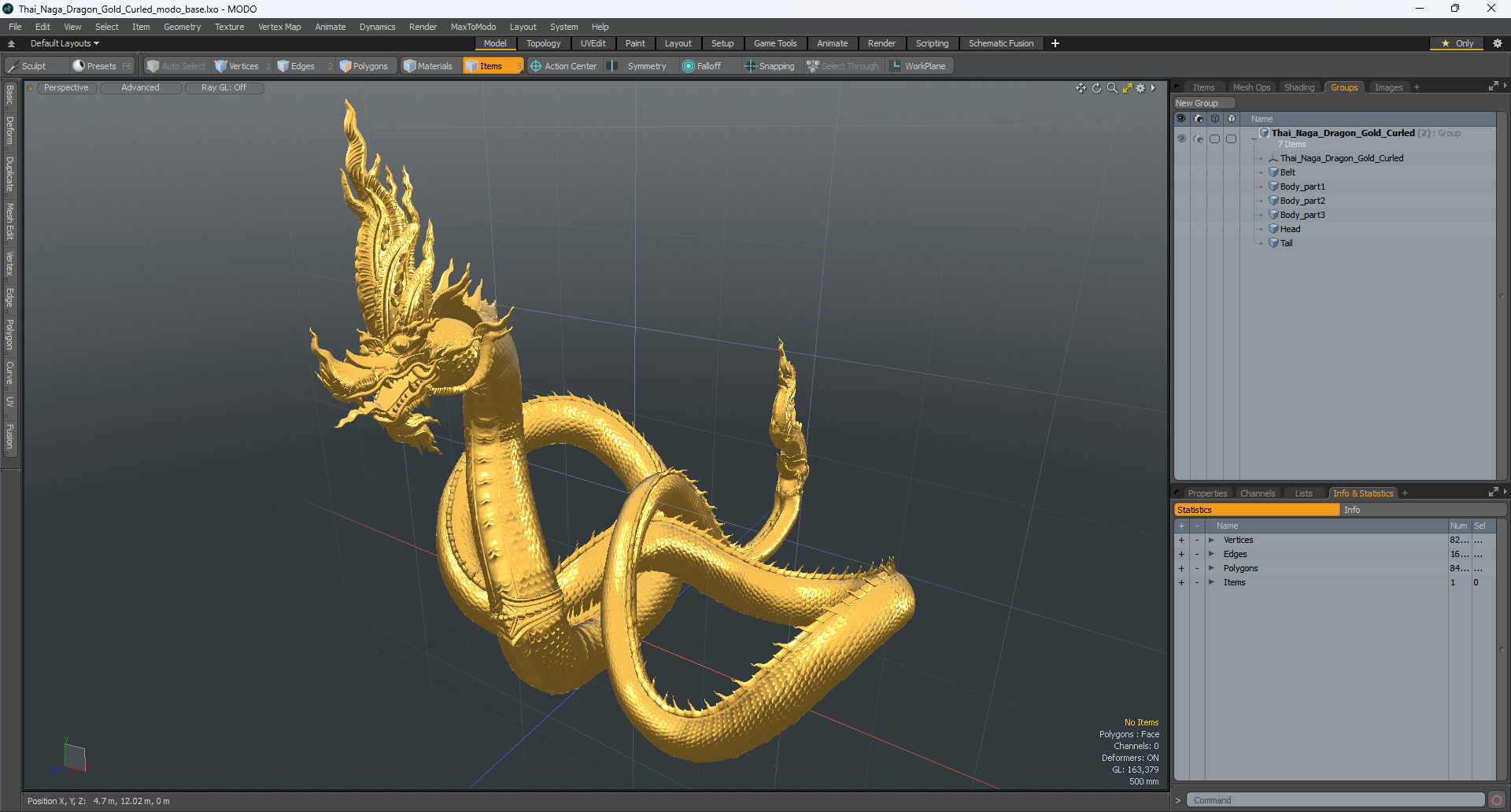Toggle visibility eye of Thai_Naga_Dragon_Gold_Curled group
Viewport: 1511px width, 812px height.
1181,138
